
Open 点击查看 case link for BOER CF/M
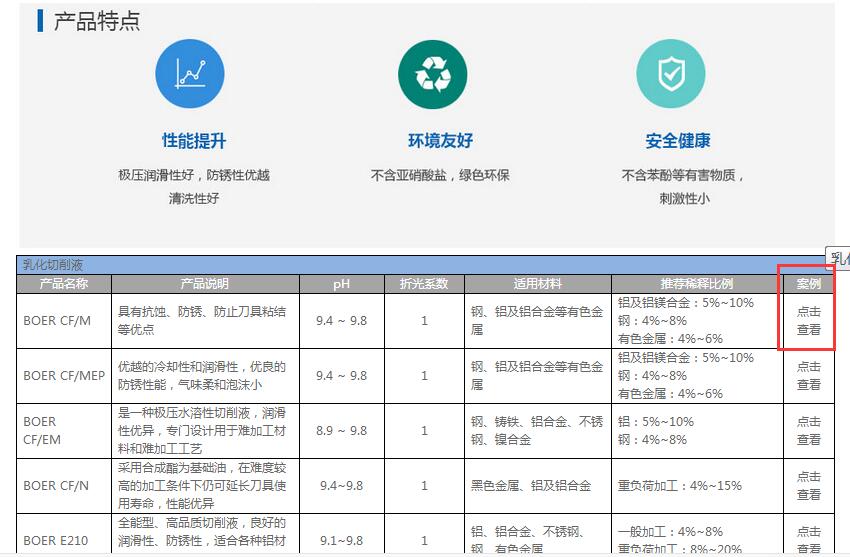(x=808, y=320)
